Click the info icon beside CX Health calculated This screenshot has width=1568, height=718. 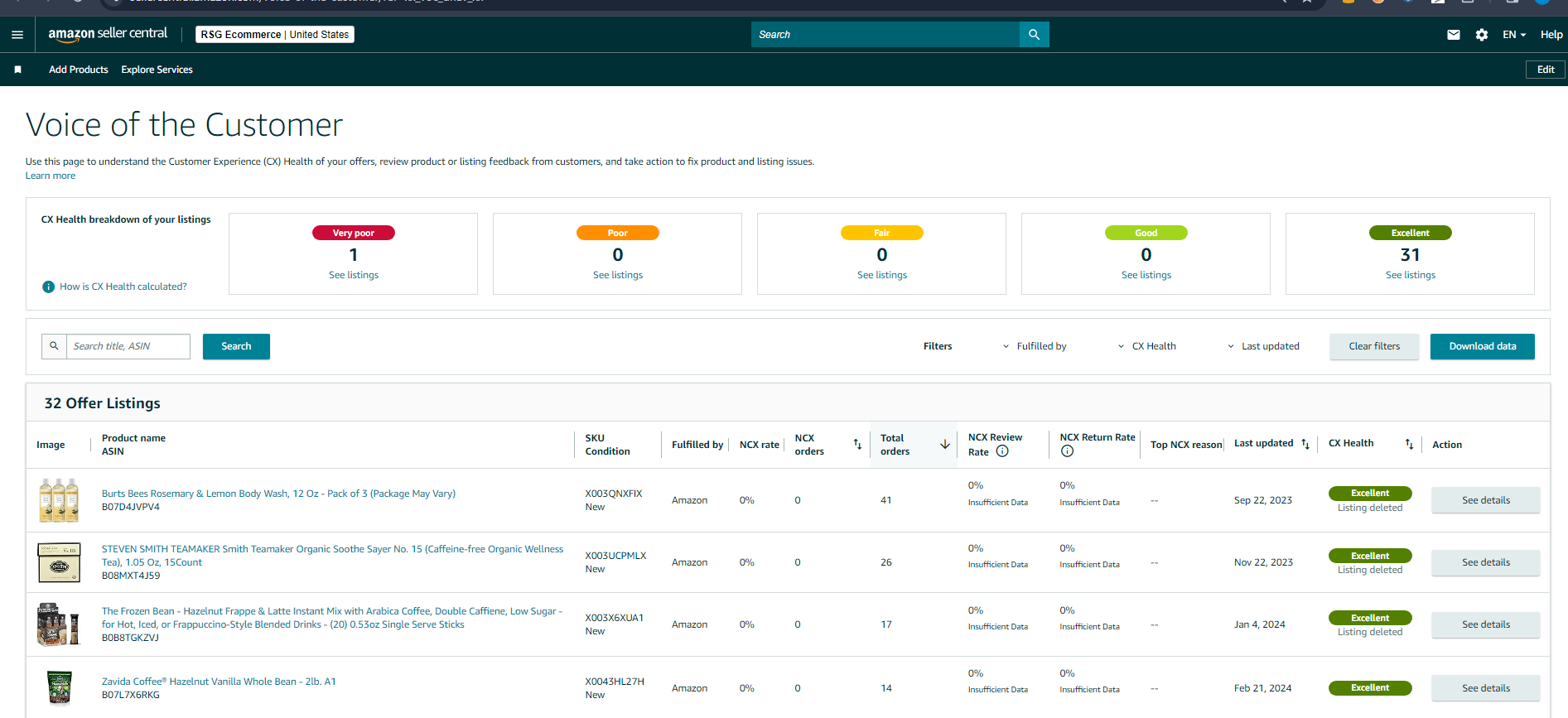pos(49,287)
